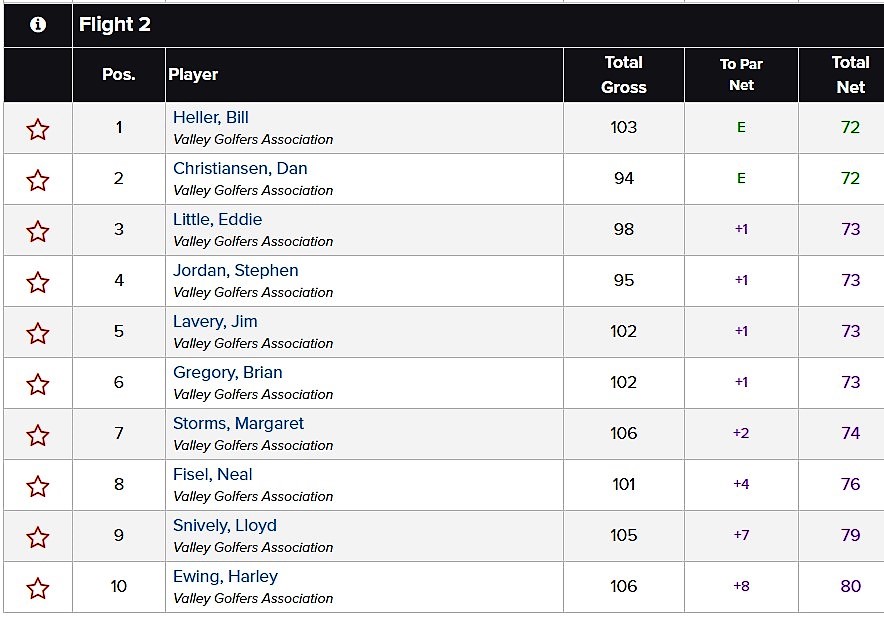
Task: Star Heller, Bill as favorite
Action: [x=38, y=129]
